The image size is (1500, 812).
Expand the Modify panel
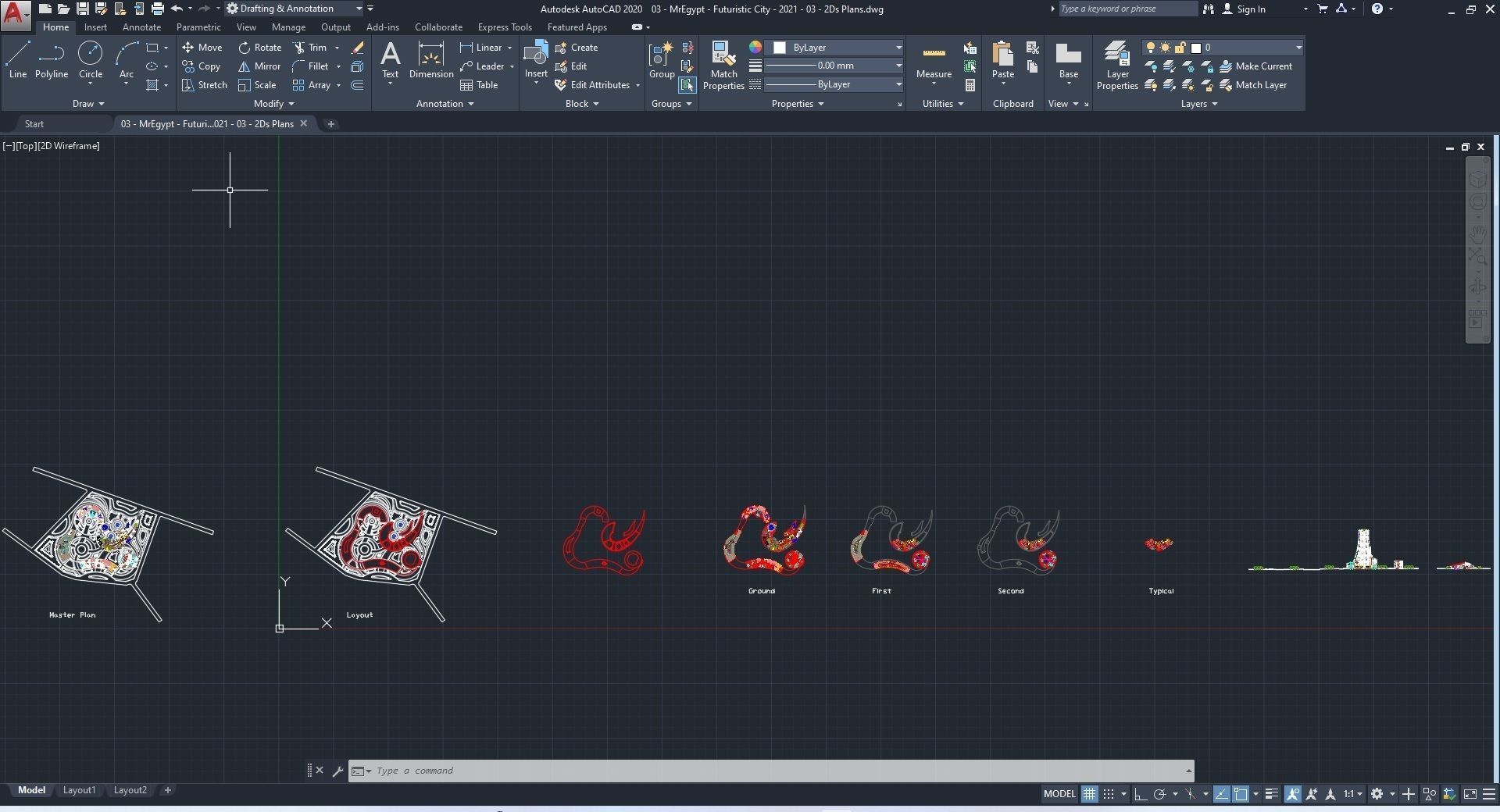click(274, 104)
